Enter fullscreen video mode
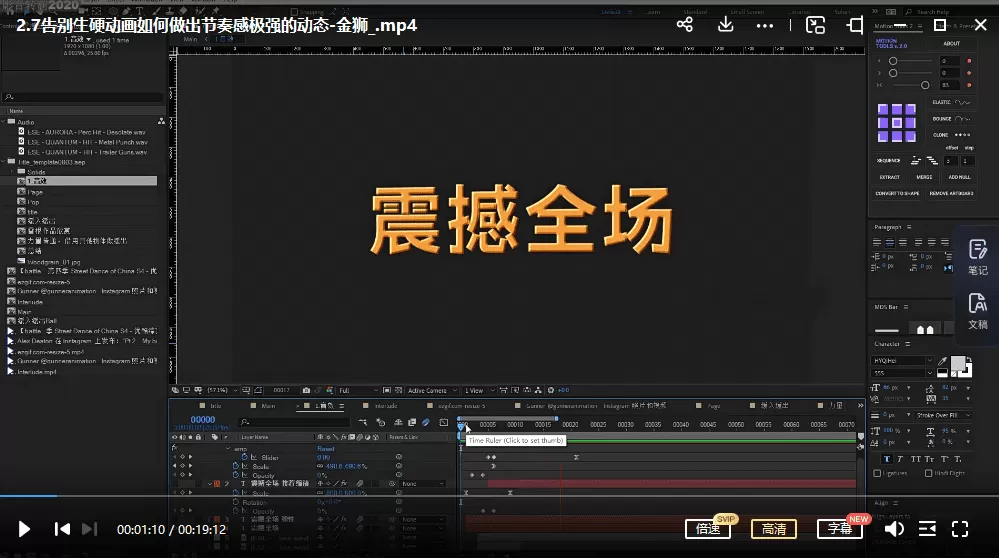Viewport: 999px width, 558px height. (960, 529)
